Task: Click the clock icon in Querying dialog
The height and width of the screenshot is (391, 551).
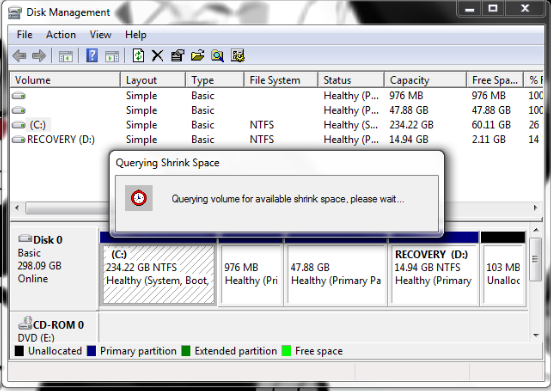Action: 139,198
